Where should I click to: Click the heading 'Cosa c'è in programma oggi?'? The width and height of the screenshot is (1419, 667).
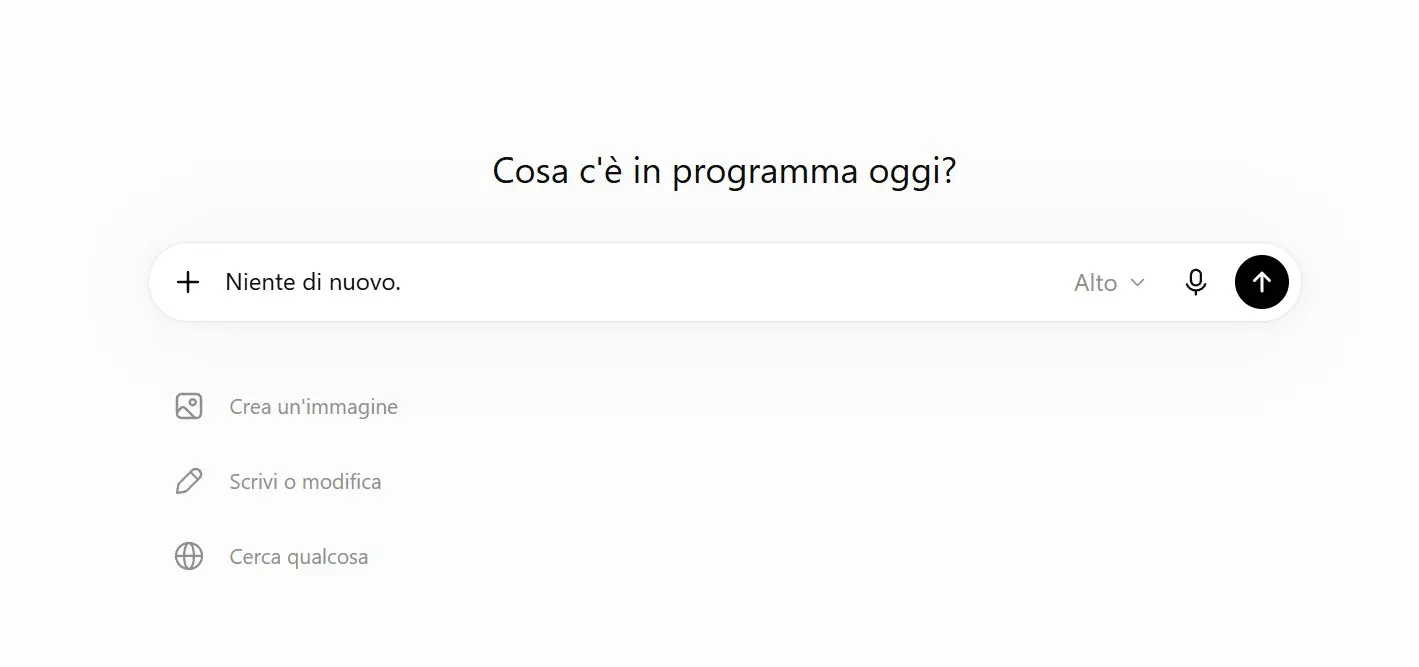coord(724,172)
